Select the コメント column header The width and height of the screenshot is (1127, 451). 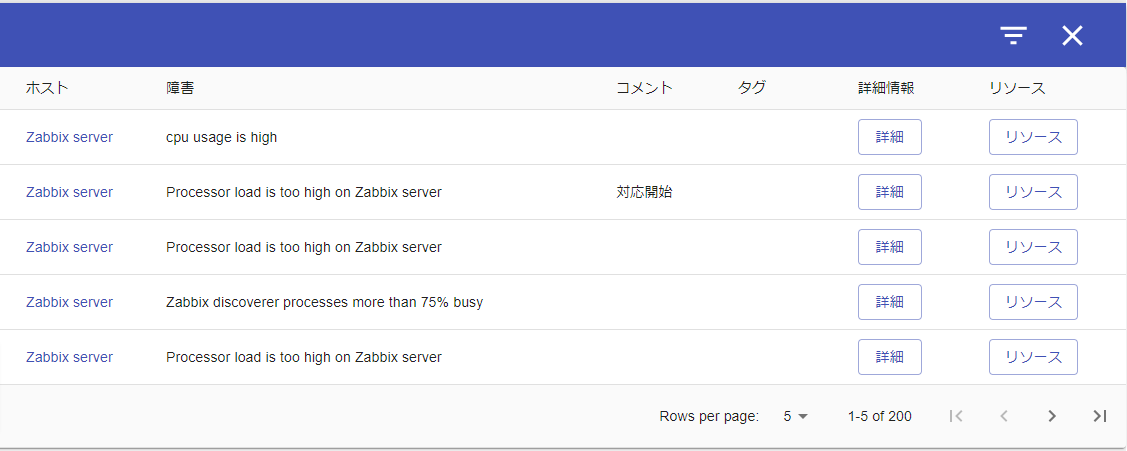pyautogui.click(x=644, y=88)
